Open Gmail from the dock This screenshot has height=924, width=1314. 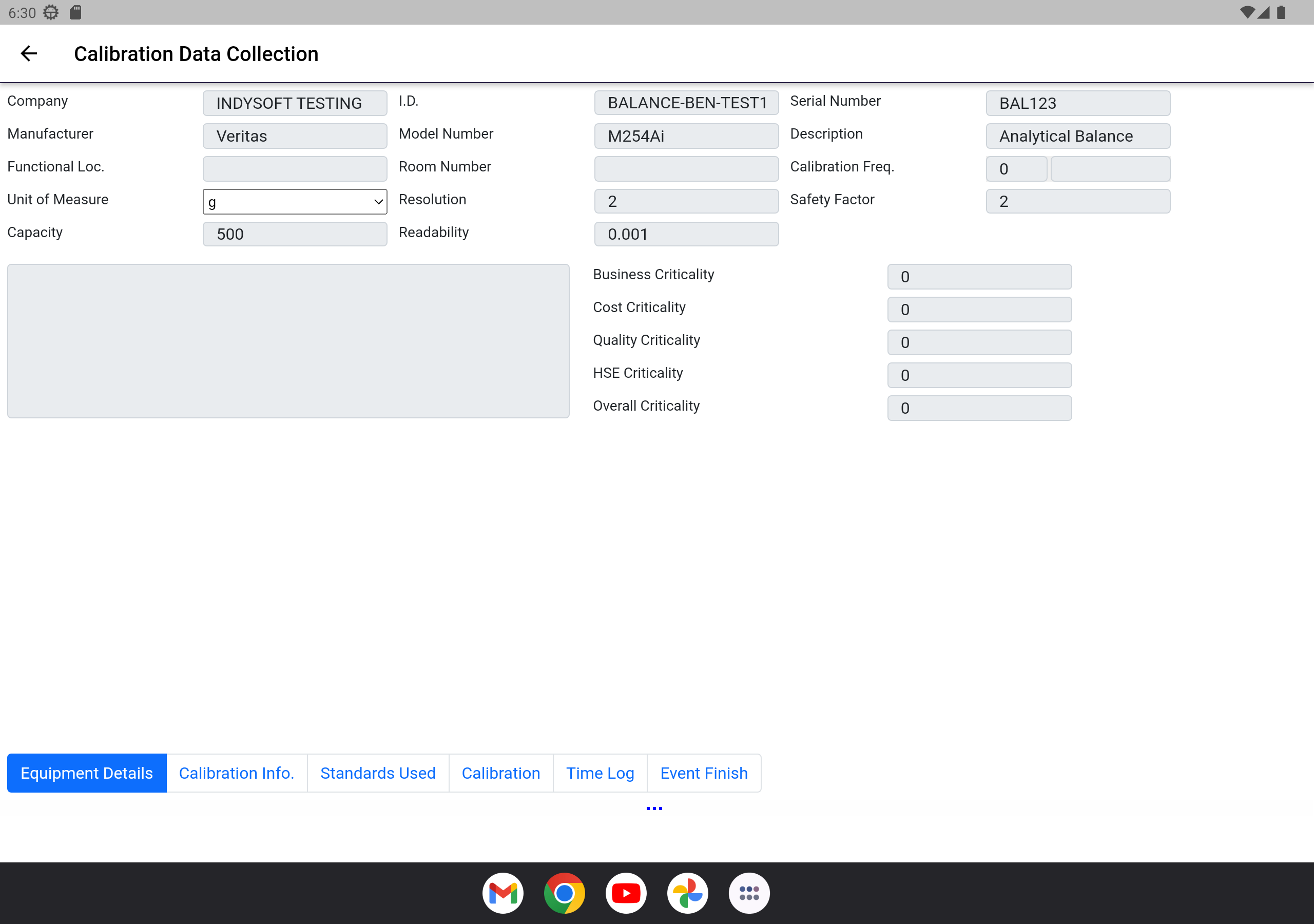pyautogui.click(x=503, y=893)
